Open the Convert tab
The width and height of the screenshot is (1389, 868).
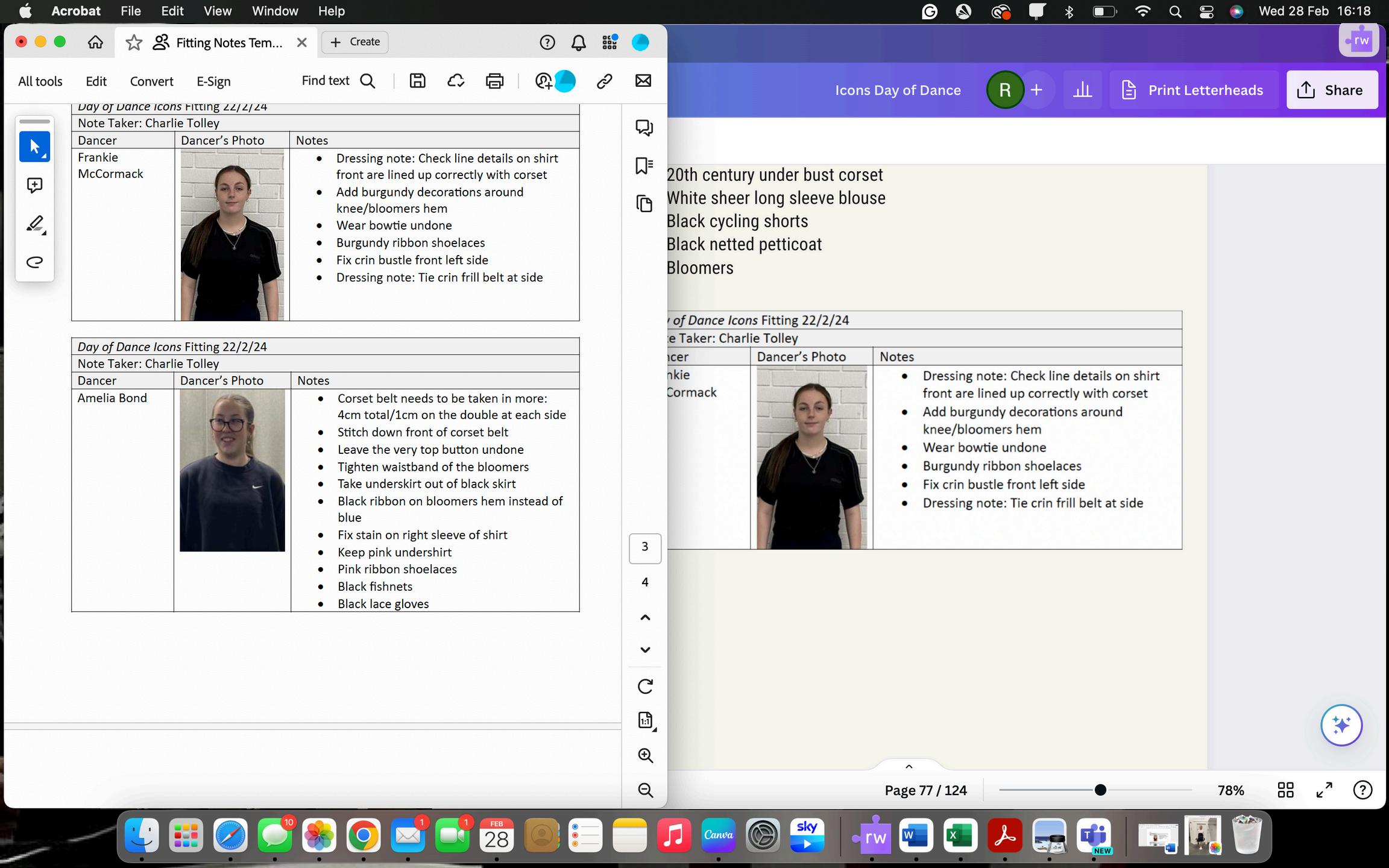point(151,81)
